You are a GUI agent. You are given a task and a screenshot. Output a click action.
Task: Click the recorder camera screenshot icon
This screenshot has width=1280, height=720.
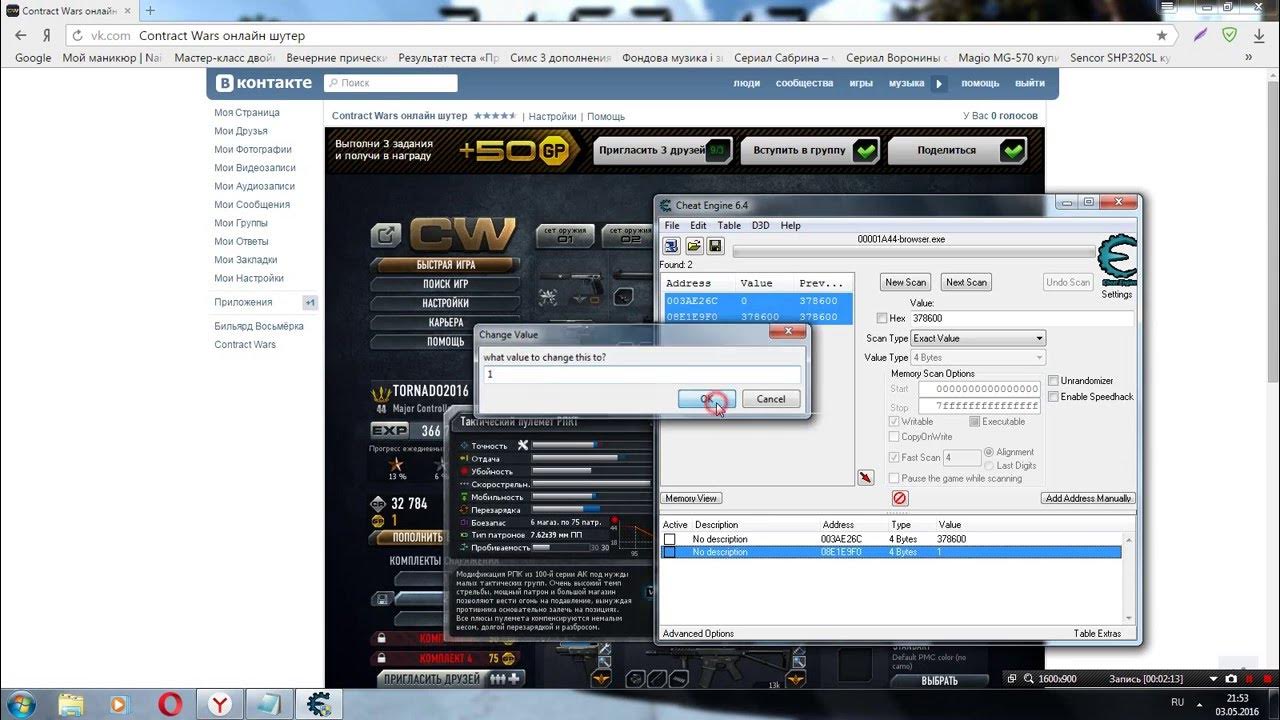point(1230,678)
